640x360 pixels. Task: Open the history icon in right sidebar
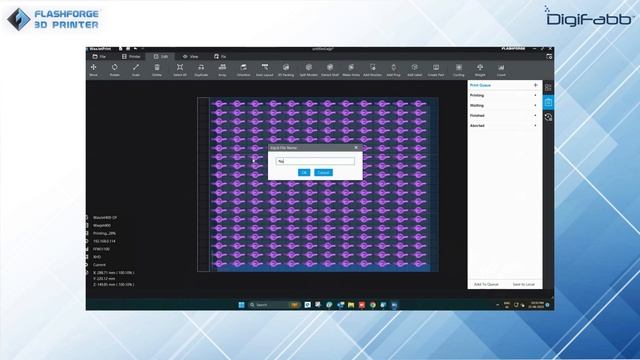tap(548, 118)
